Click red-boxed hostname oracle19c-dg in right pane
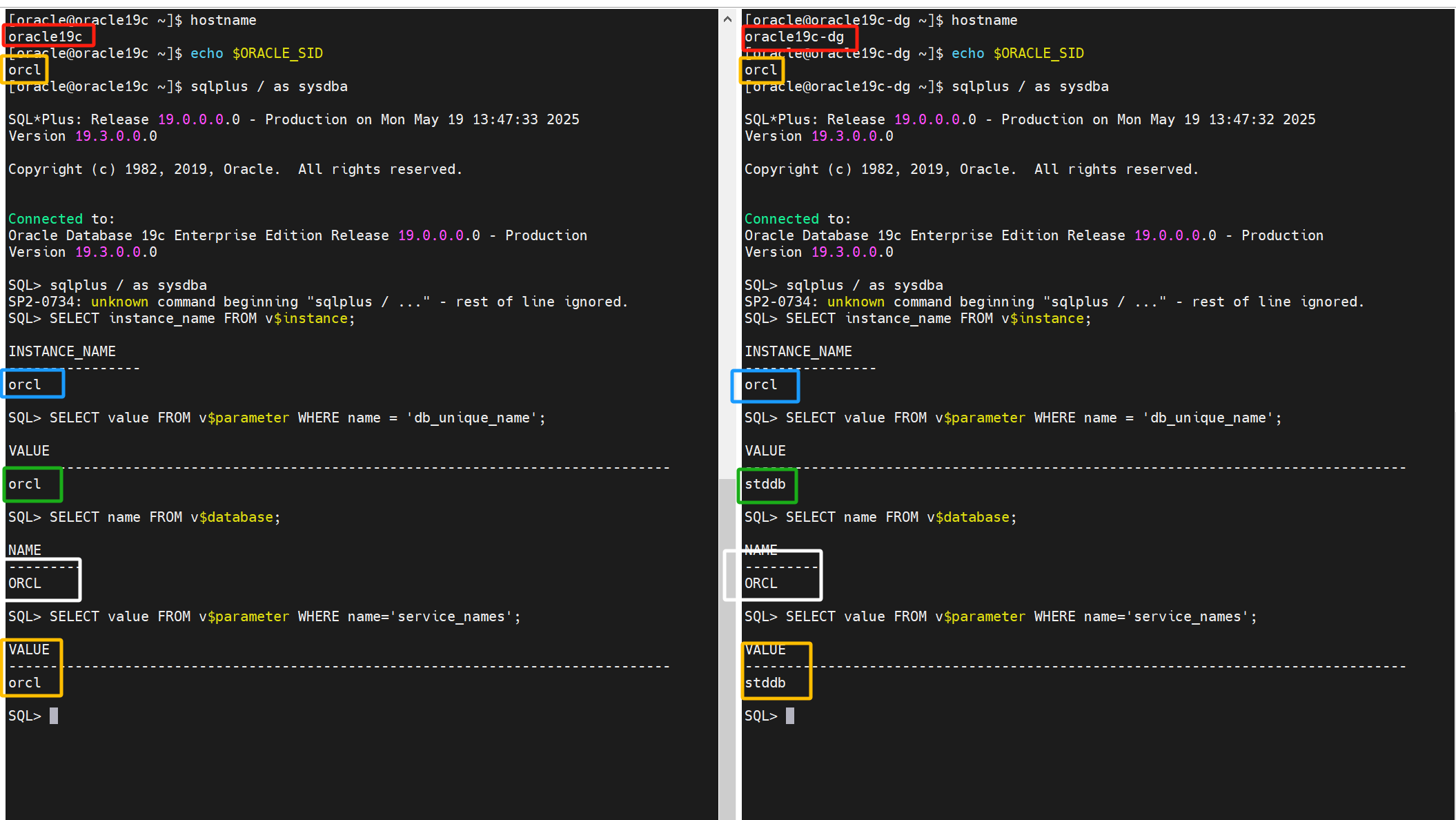 click(x=794, y=37)
